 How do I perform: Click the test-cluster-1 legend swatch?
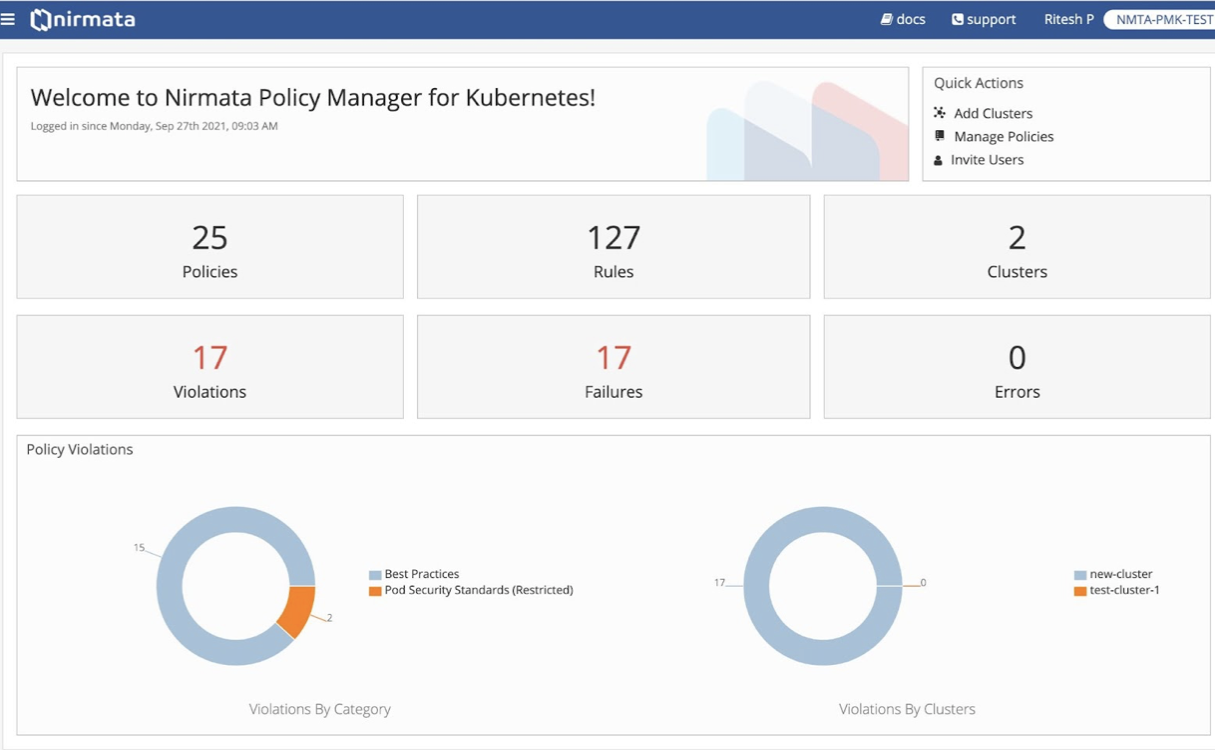pyautogui.click(x=1080, y=591)
